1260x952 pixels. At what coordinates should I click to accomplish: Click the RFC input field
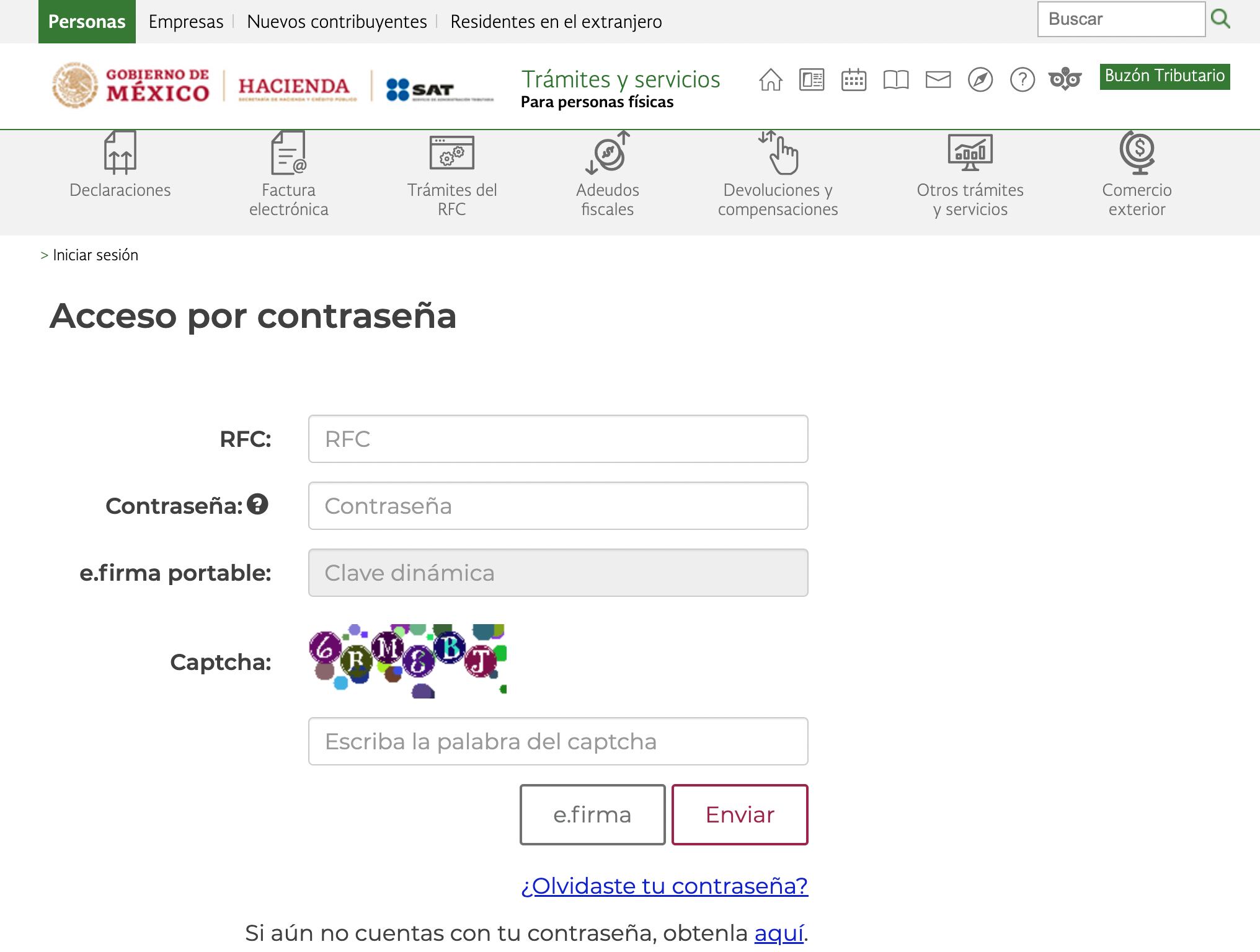pos(557,439)
